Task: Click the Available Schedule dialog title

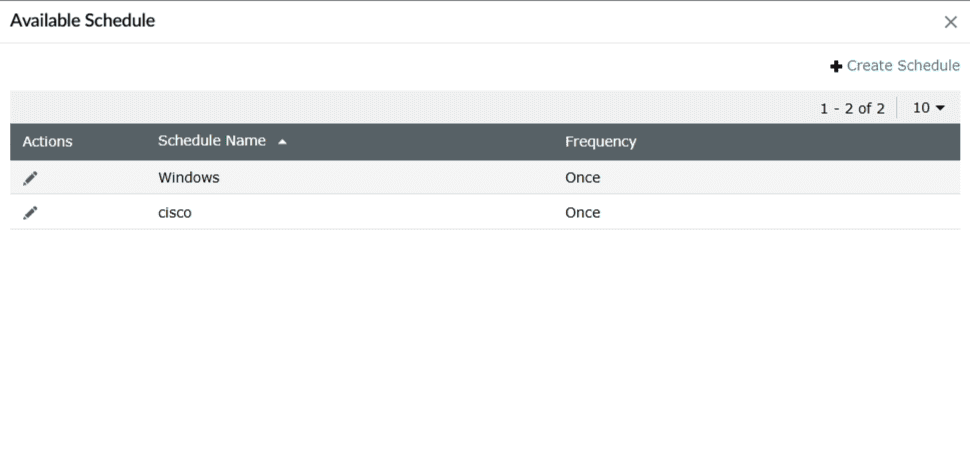Action: coord(82,20)
